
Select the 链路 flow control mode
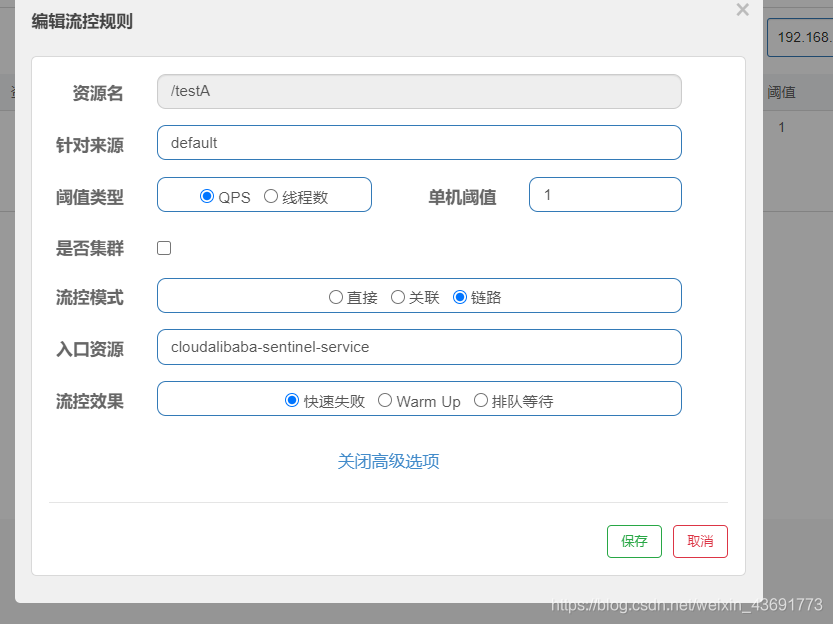[x=459, y=296]
